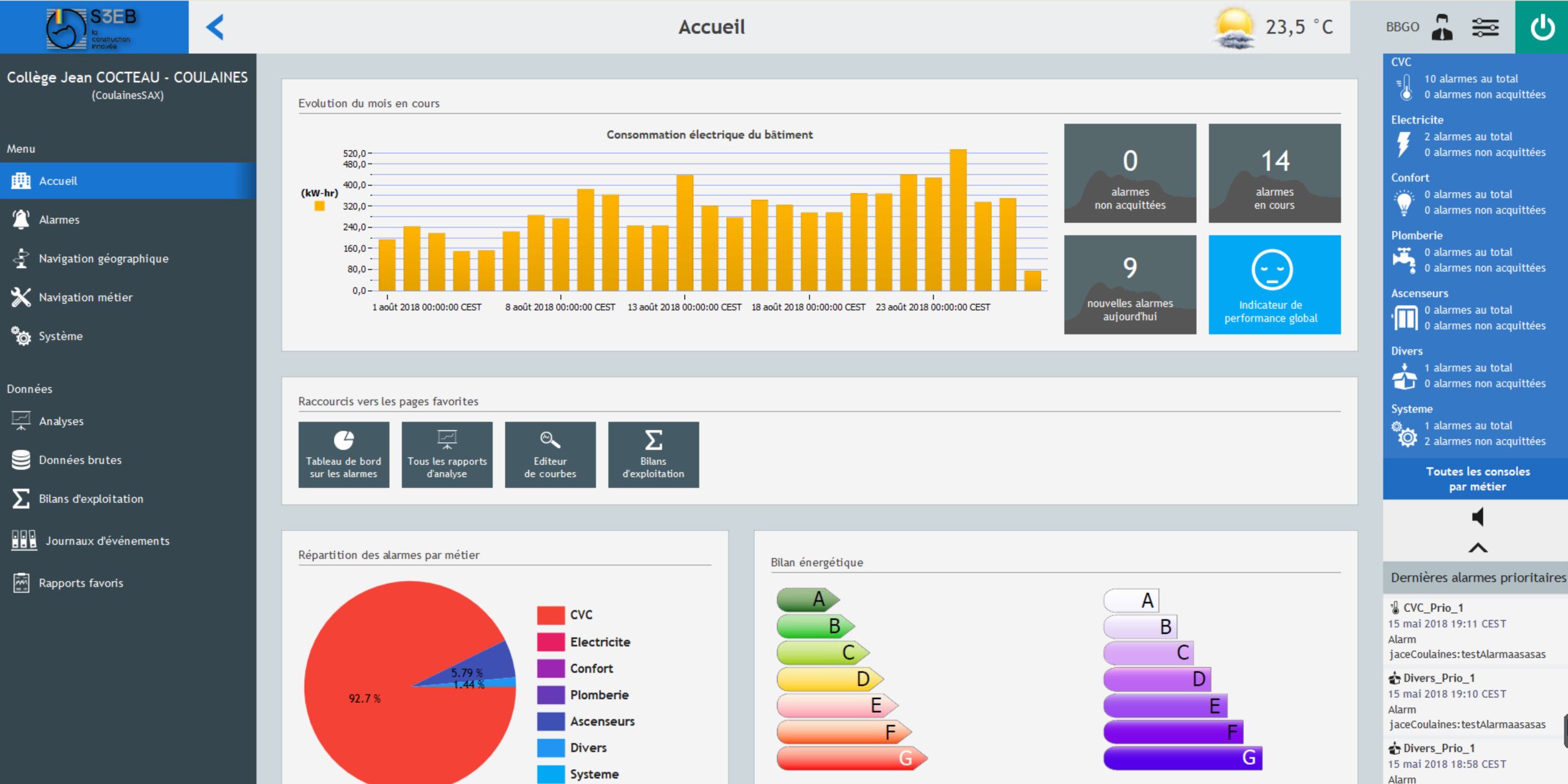The height and width of the screenshot is (784, 1568).
Task: Select the Accueil menu item
Action: [x=128, y=181]
